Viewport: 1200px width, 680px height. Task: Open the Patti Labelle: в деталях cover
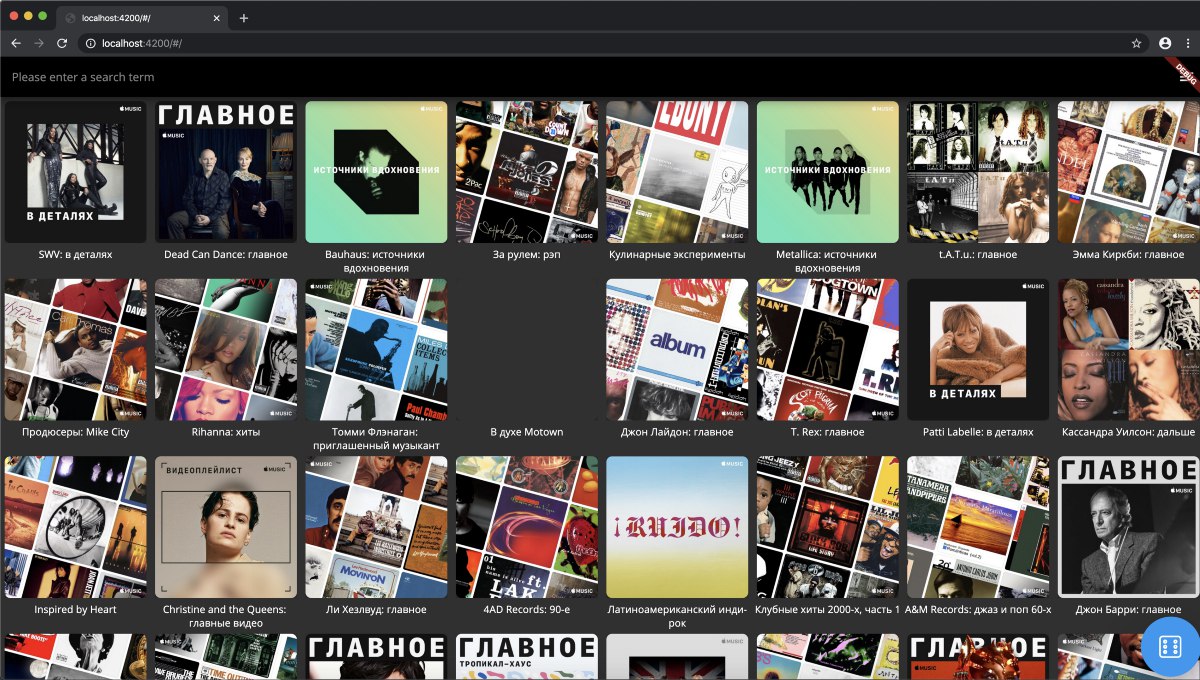point(978,349)
